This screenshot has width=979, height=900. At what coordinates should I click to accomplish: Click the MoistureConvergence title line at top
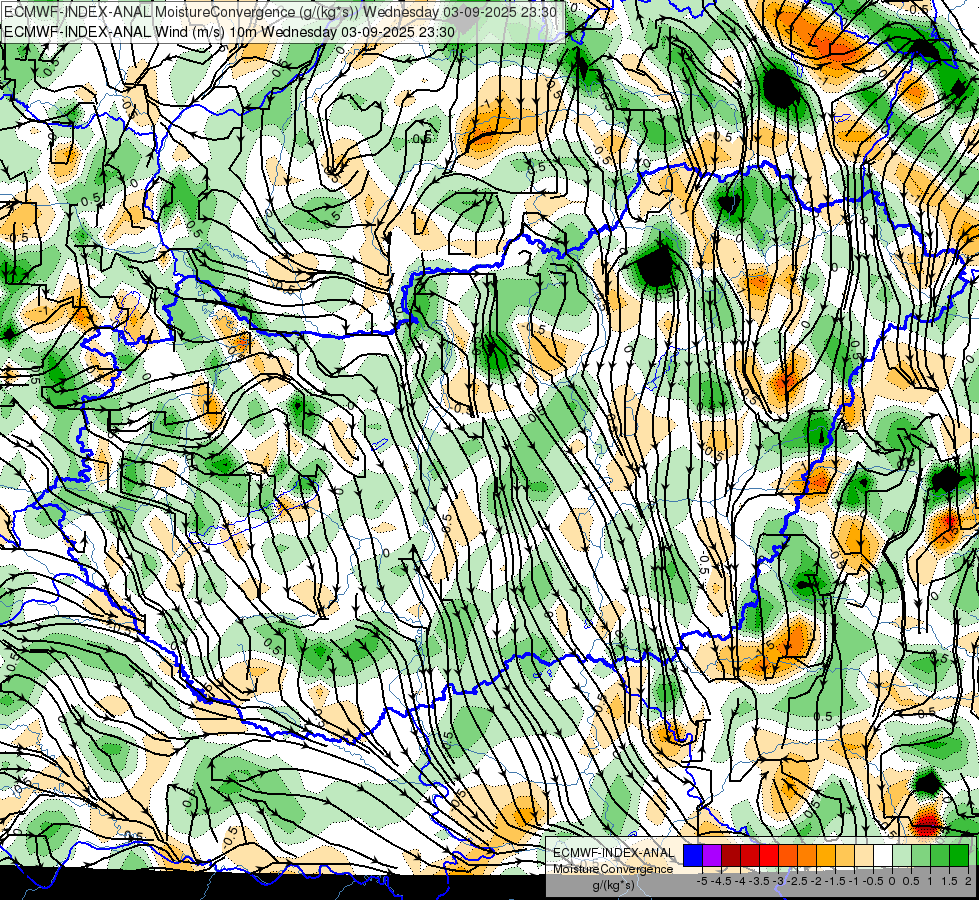(282, 11)
